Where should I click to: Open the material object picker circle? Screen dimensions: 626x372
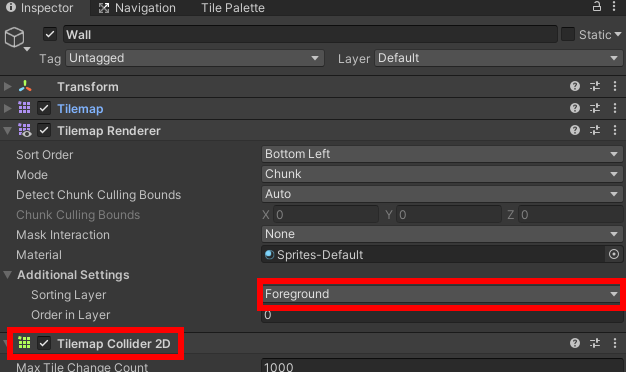pyautogui.click(x=614, y=254)
